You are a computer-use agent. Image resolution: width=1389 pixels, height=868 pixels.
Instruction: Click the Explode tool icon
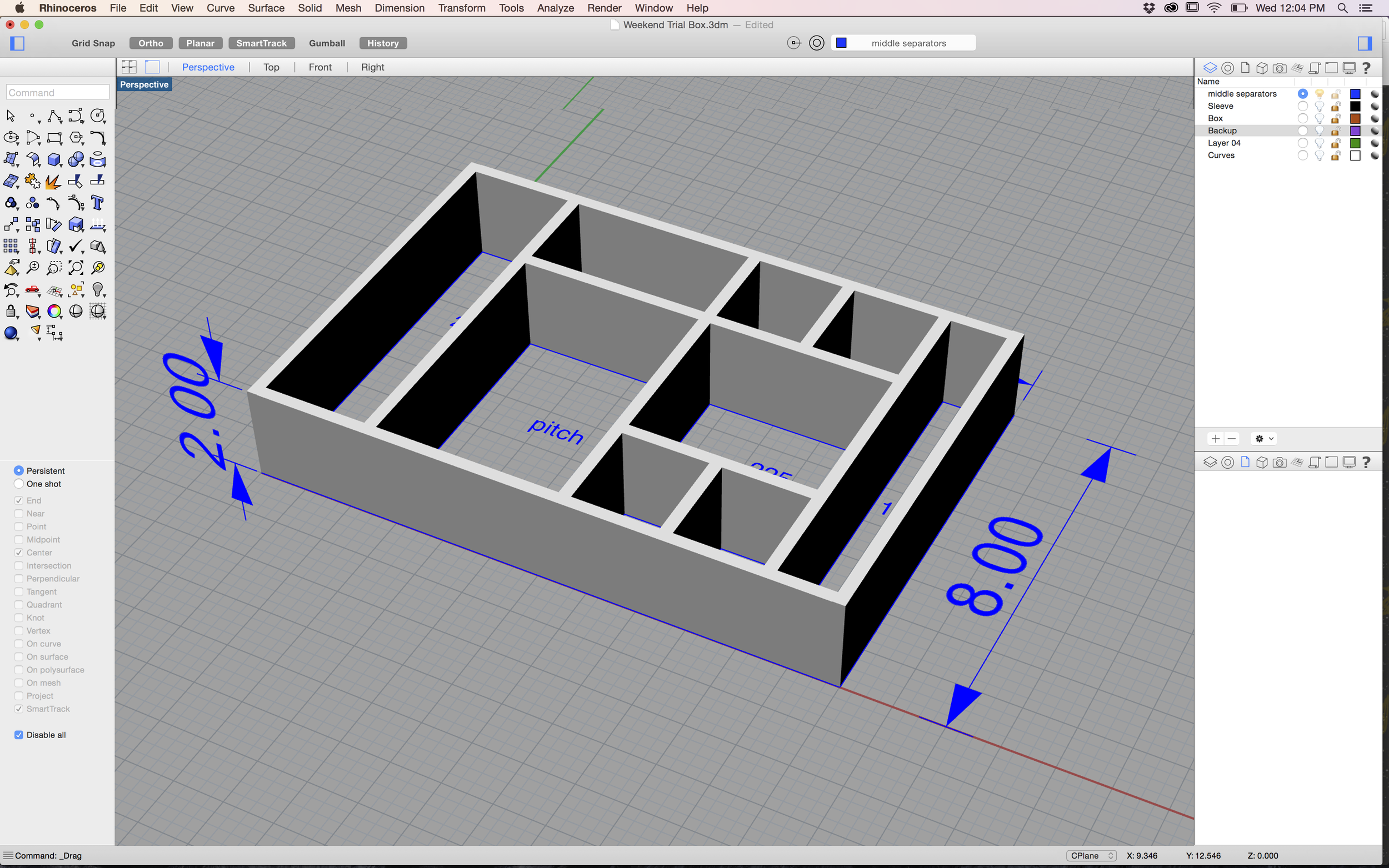pos(53,182)
